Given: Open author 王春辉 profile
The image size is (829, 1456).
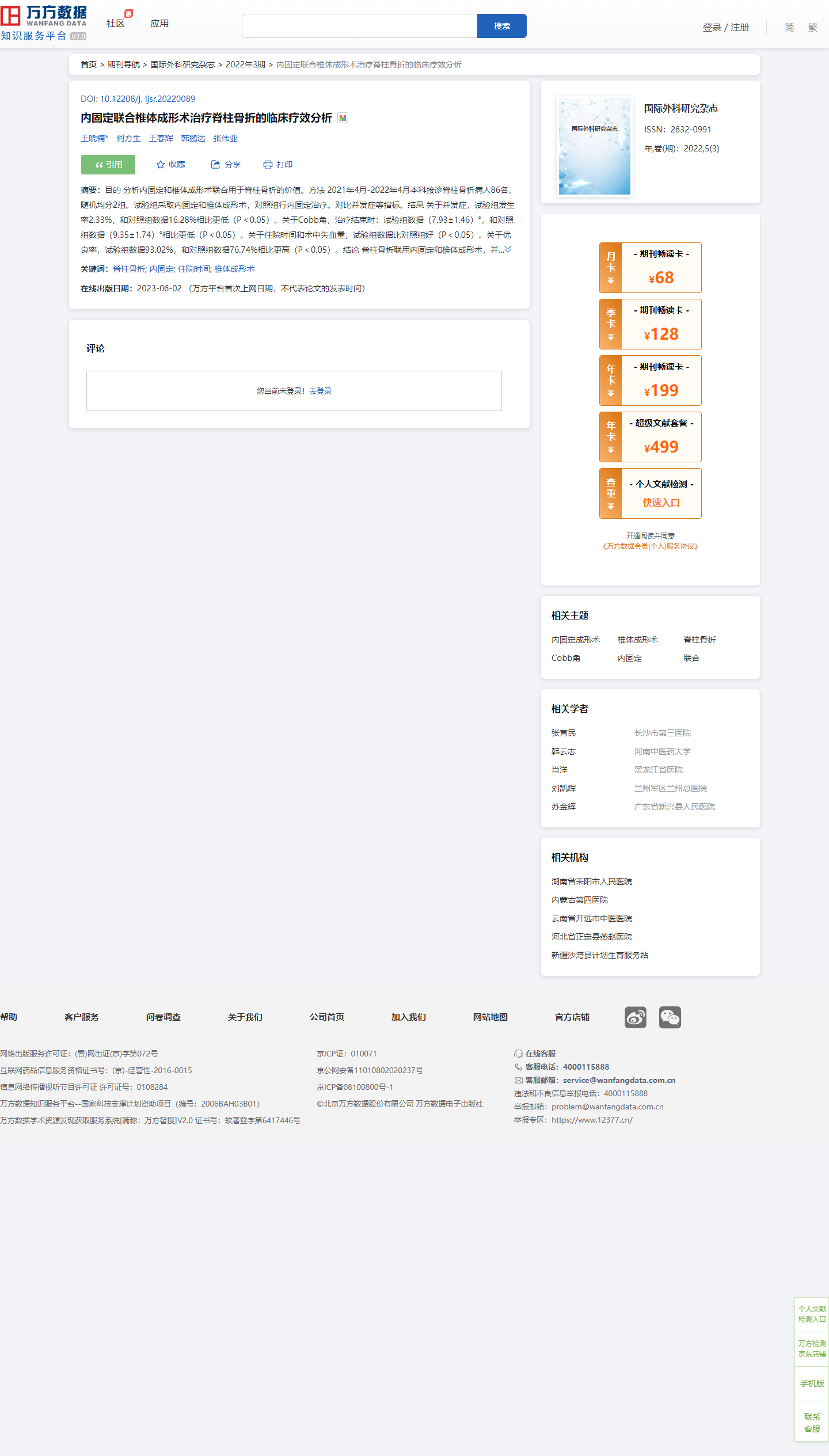Looking at the screenshot, I should 161,138.
